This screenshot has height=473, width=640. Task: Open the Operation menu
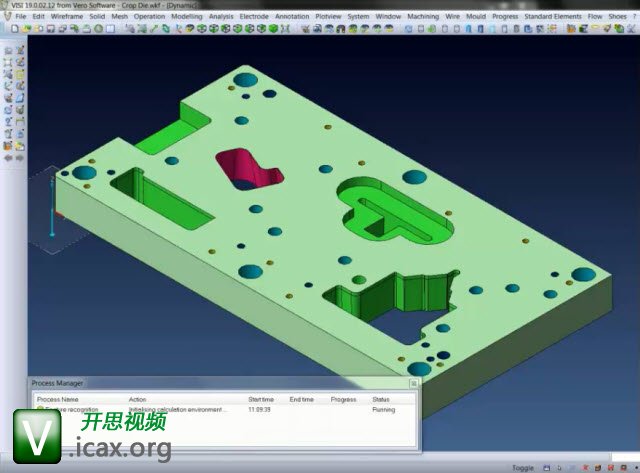[x=149, y=17]
